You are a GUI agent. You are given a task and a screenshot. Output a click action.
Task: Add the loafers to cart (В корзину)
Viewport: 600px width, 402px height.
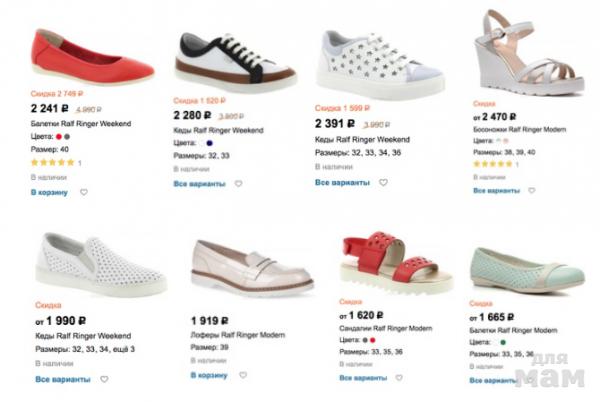click(x=207, y=375)
